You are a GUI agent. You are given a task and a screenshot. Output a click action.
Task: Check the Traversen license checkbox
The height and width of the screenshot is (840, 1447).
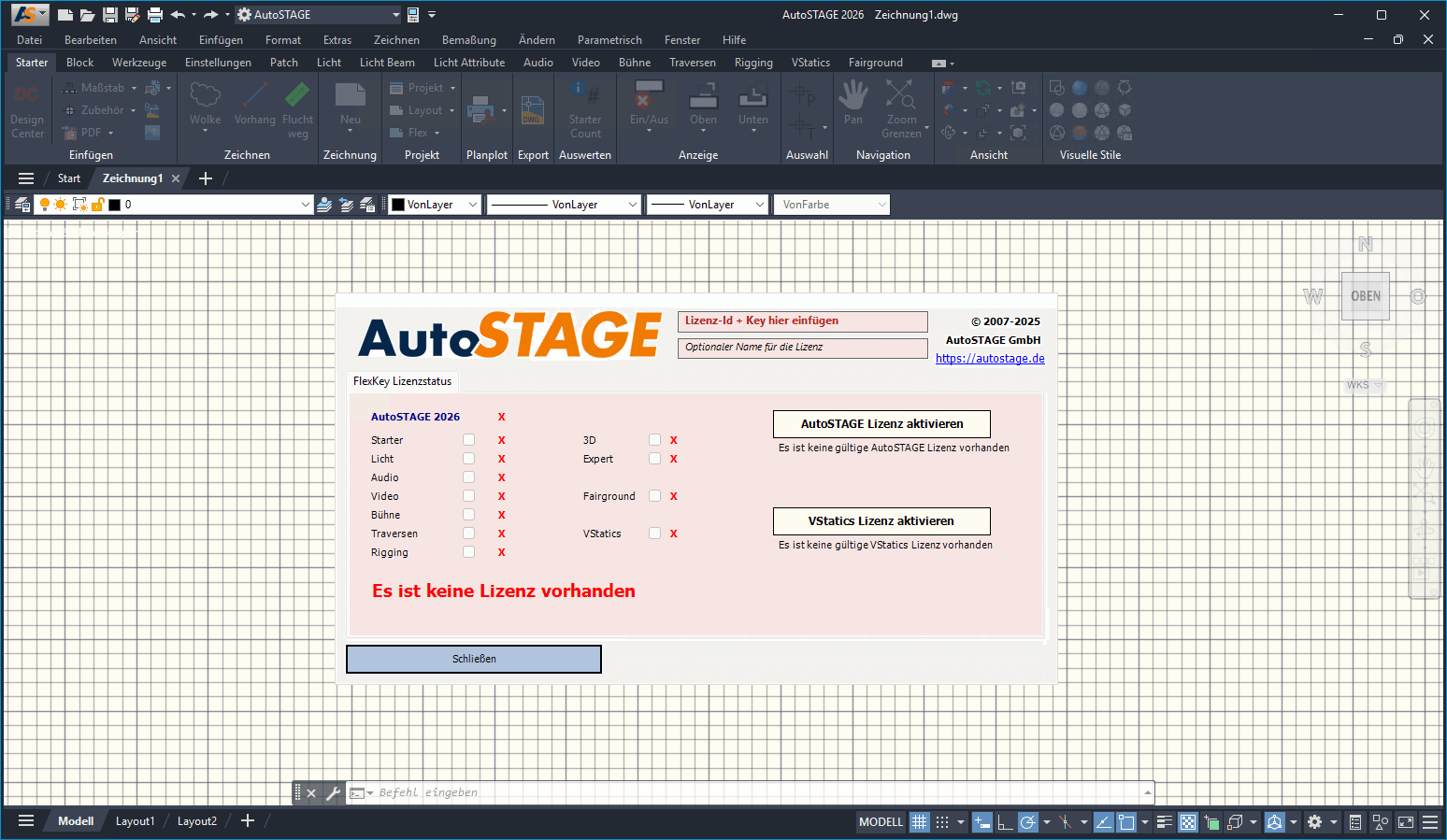[x=469, y=534]
